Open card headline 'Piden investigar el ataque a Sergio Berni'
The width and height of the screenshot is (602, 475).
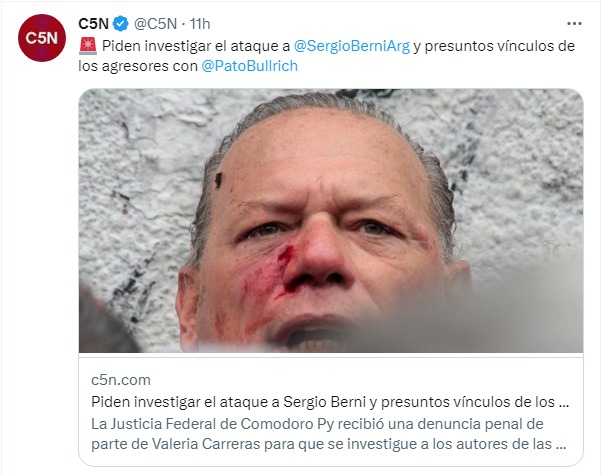click(x=228, y=402)
